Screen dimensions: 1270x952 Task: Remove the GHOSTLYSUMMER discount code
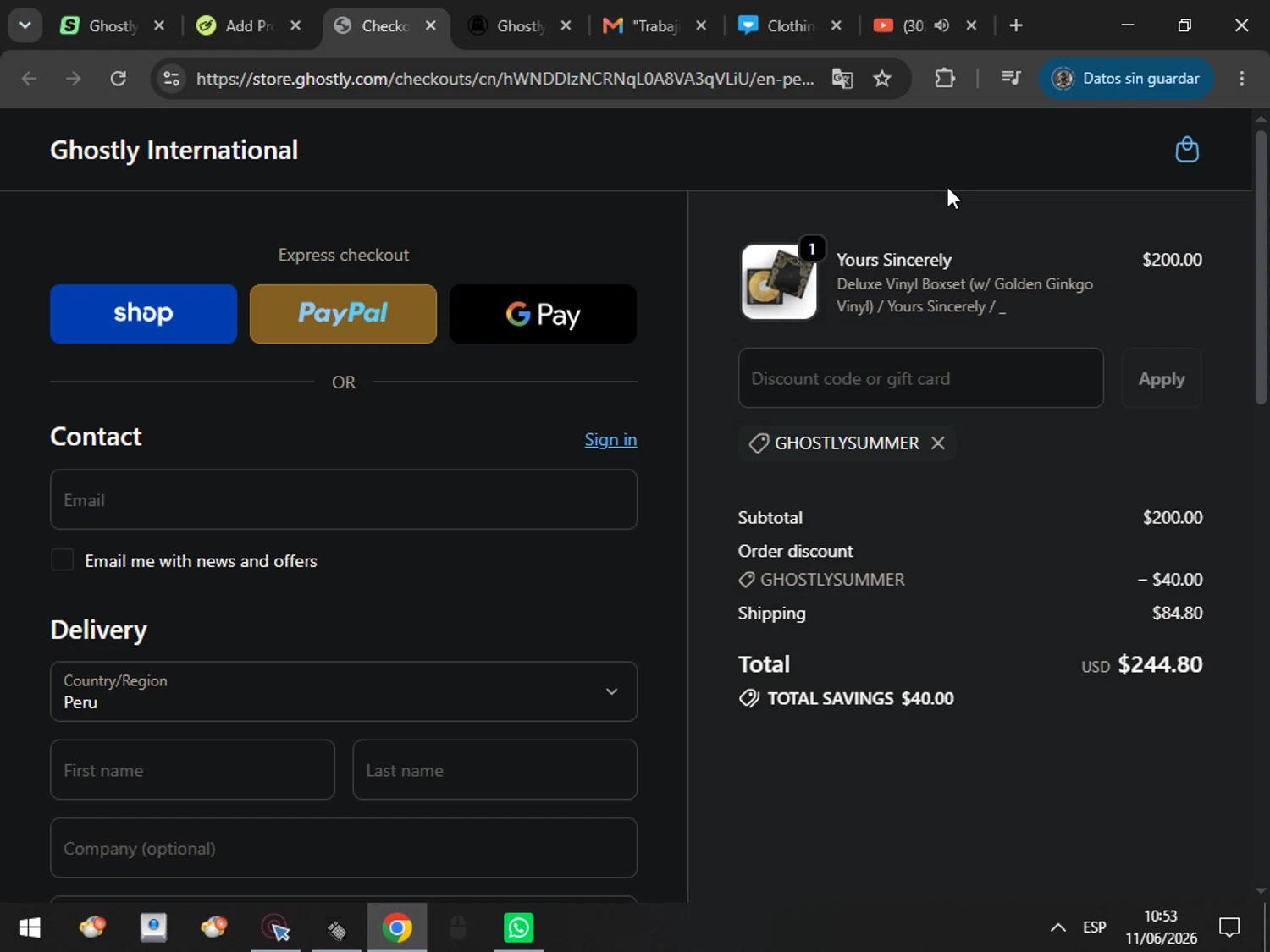point(937,443)
